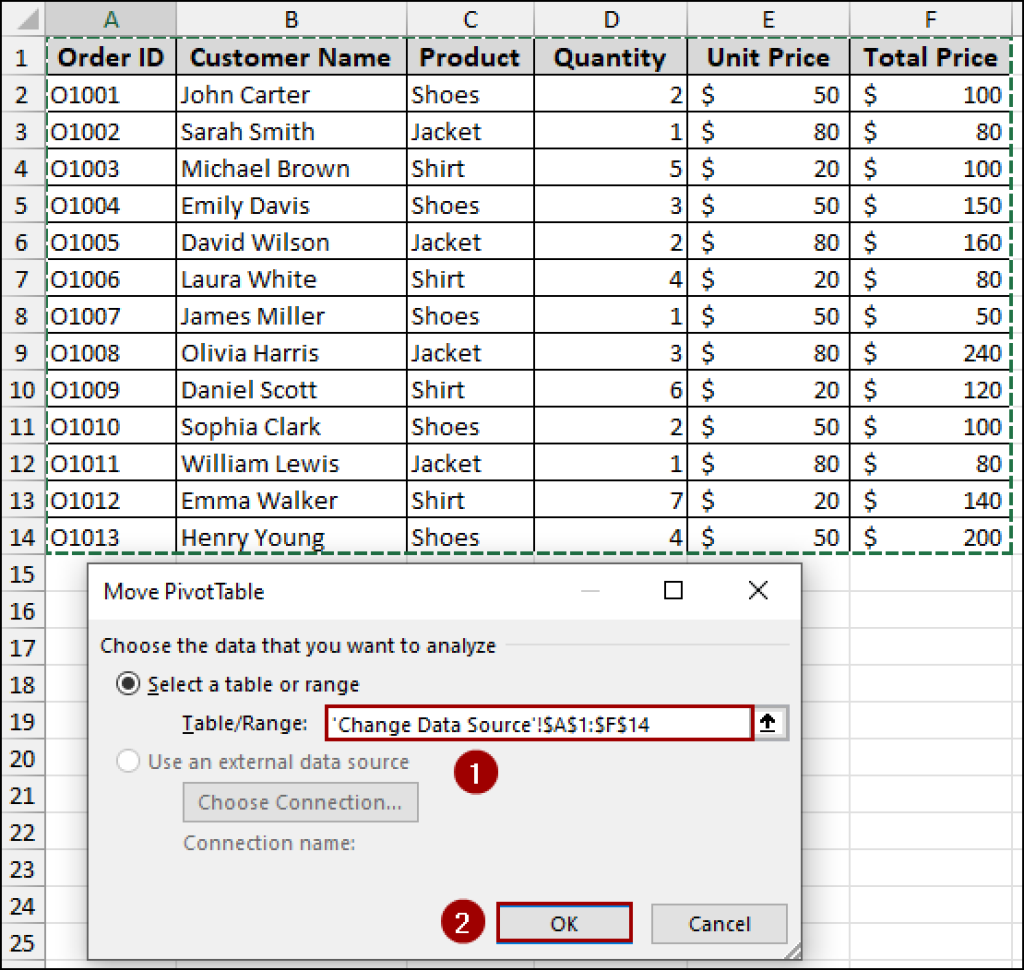The image size is (1024, 970).
Task: Select the cell containing O1013
Action: (110, 537)
